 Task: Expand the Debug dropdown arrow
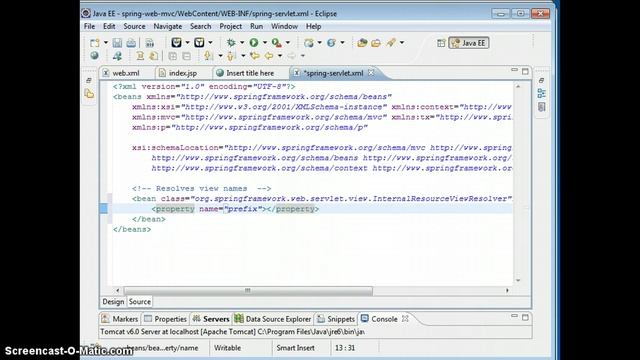(x=242, y=42)
